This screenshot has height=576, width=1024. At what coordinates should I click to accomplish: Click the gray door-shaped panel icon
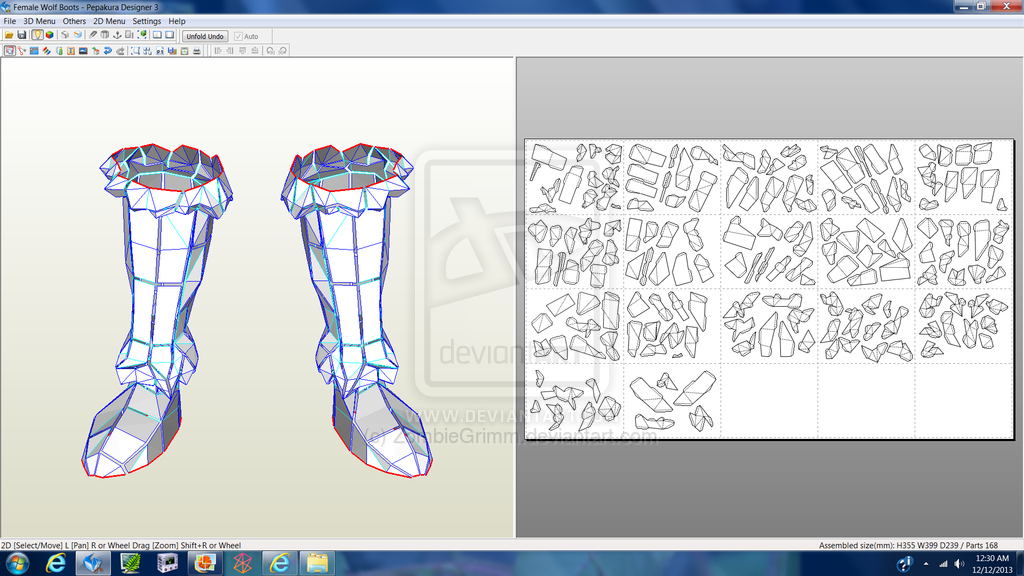pyautogui.click(x=129, y=35)
